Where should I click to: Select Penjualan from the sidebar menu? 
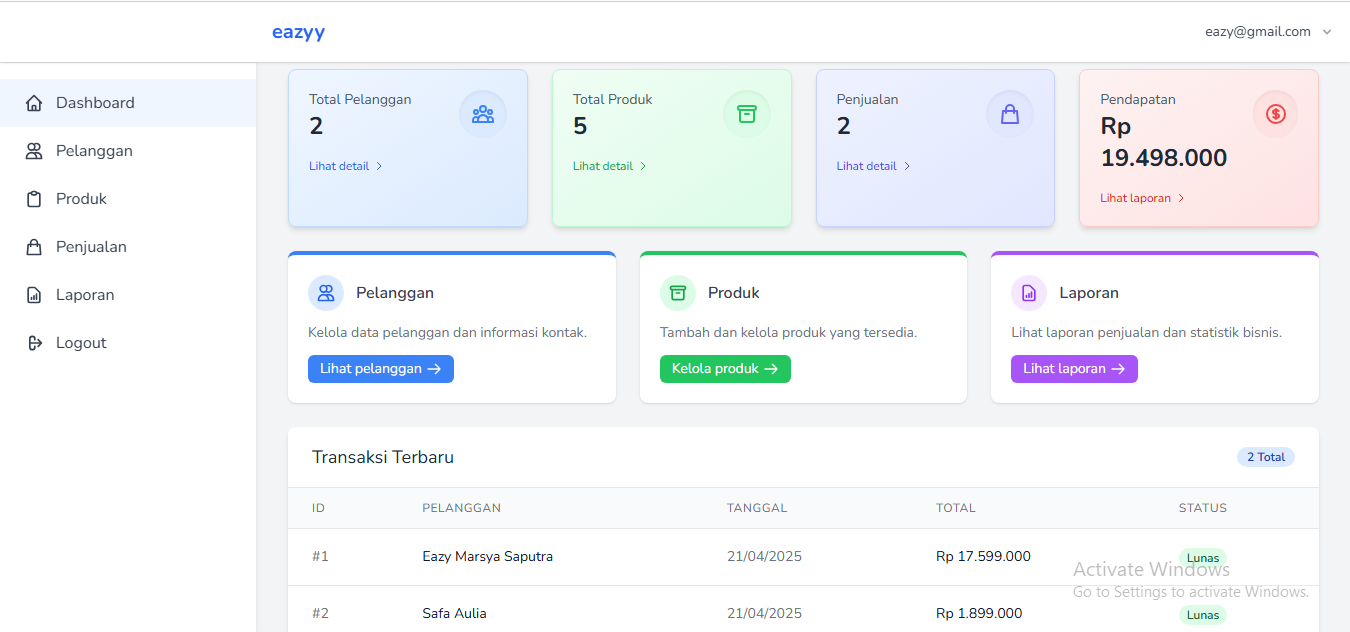[x=91, y=247]
